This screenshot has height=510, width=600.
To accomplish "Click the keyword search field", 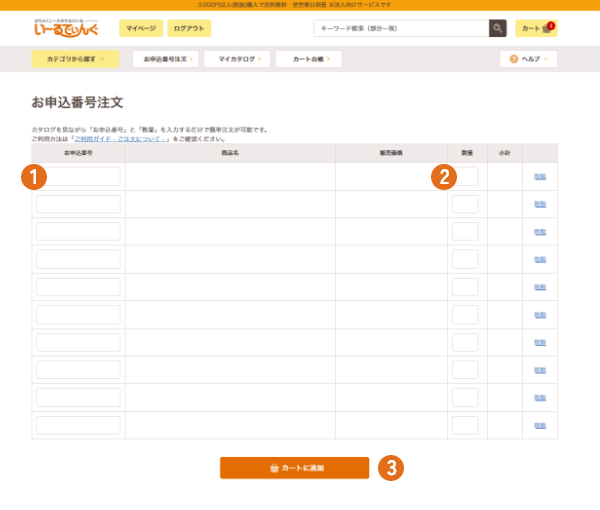I will 400,28.
